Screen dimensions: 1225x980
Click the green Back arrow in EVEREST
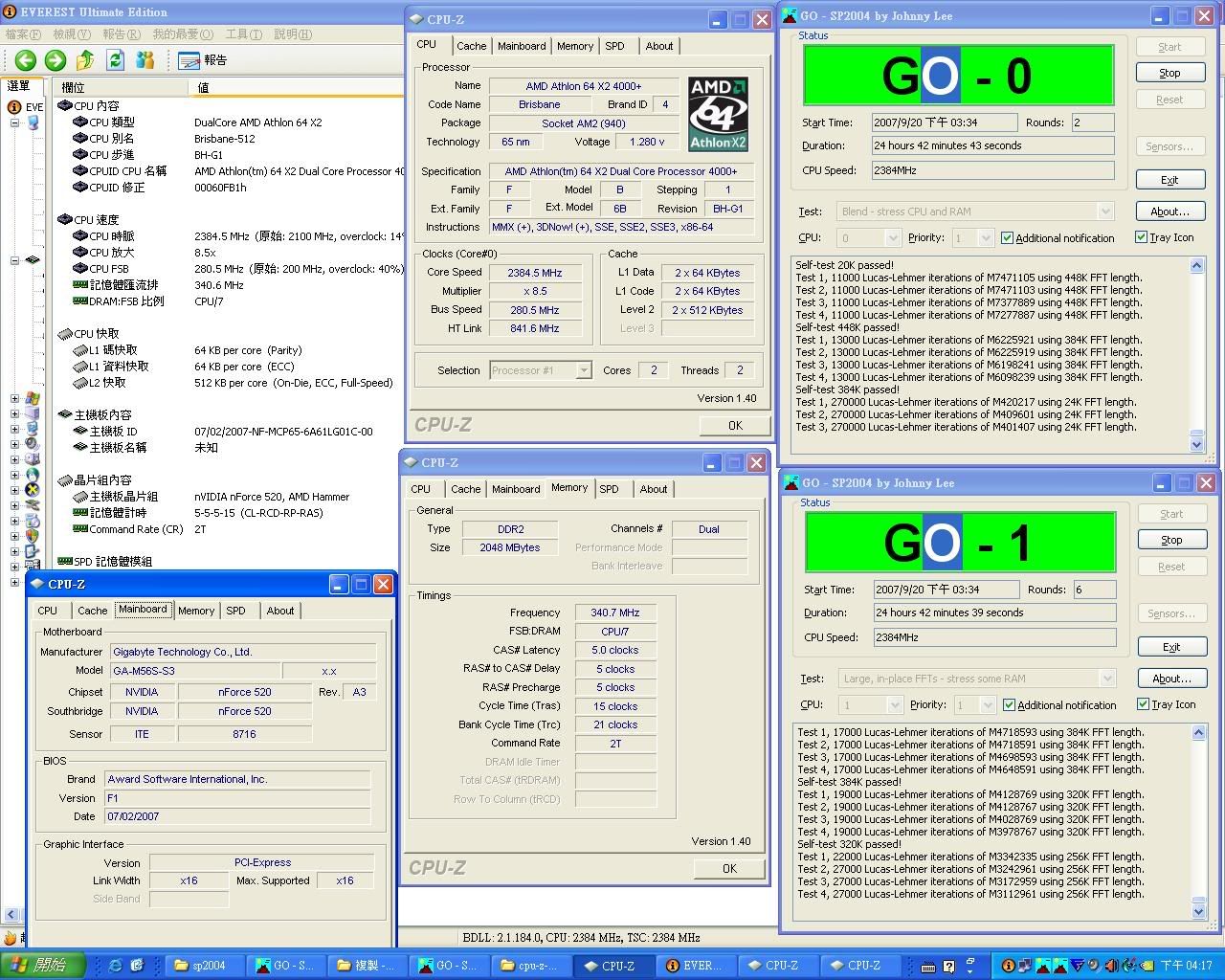point(25,60)
